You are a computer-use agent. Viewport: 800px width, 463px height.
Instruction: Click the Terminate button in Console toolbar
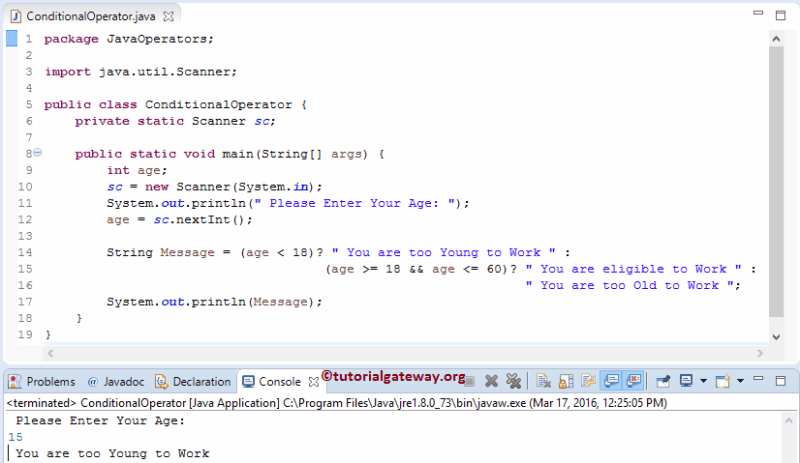pyautogui.click(x=470, y=381)
